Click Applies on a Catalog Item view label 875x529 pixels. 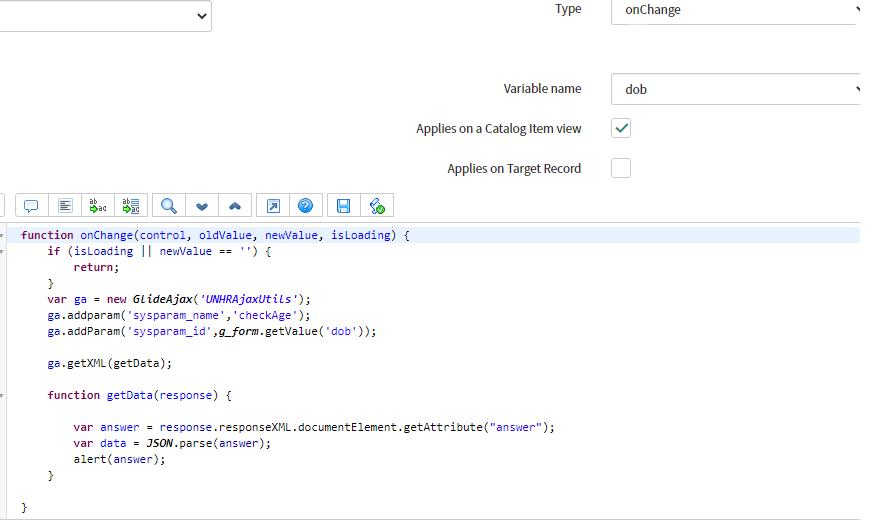[x=498, y=129]
